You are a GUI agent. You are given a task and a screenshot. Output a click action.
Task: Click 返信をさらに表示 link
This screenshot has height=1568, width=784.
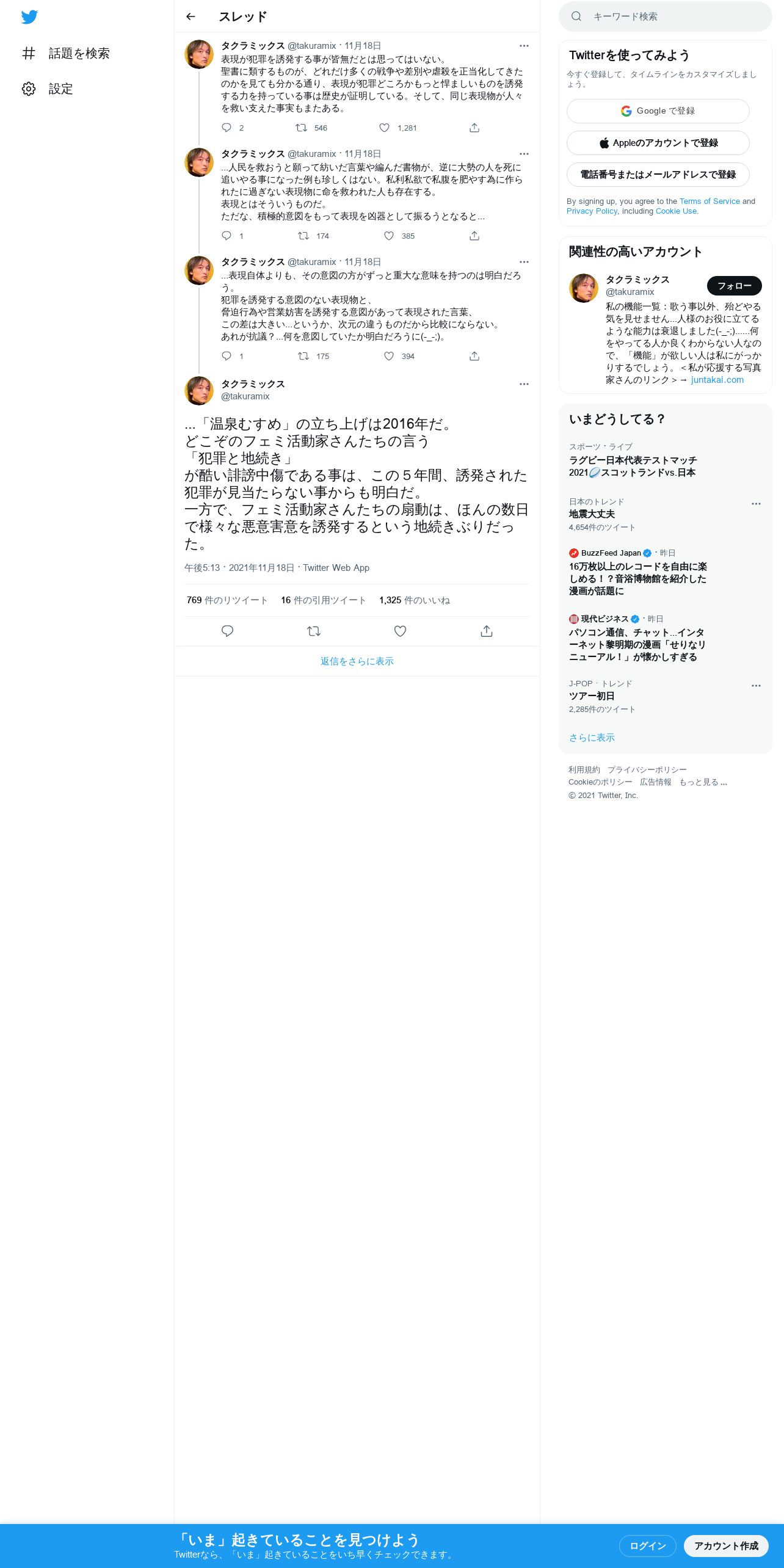[357, 661]
